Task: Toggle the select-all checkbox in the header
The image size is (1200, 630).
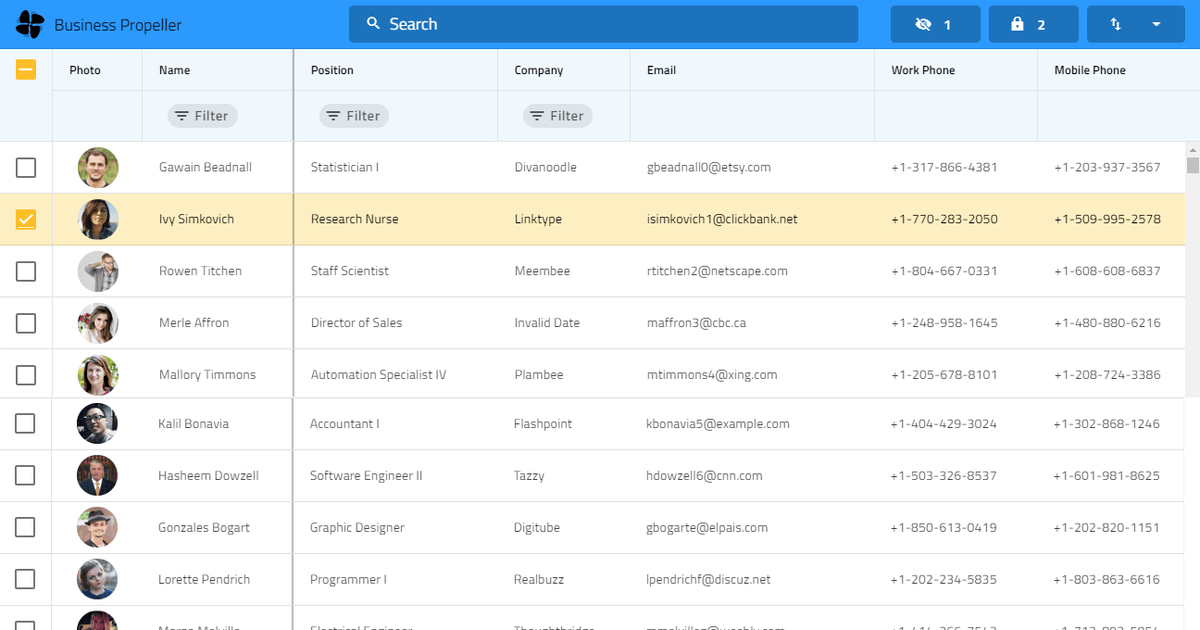Action: pos(25,70)
